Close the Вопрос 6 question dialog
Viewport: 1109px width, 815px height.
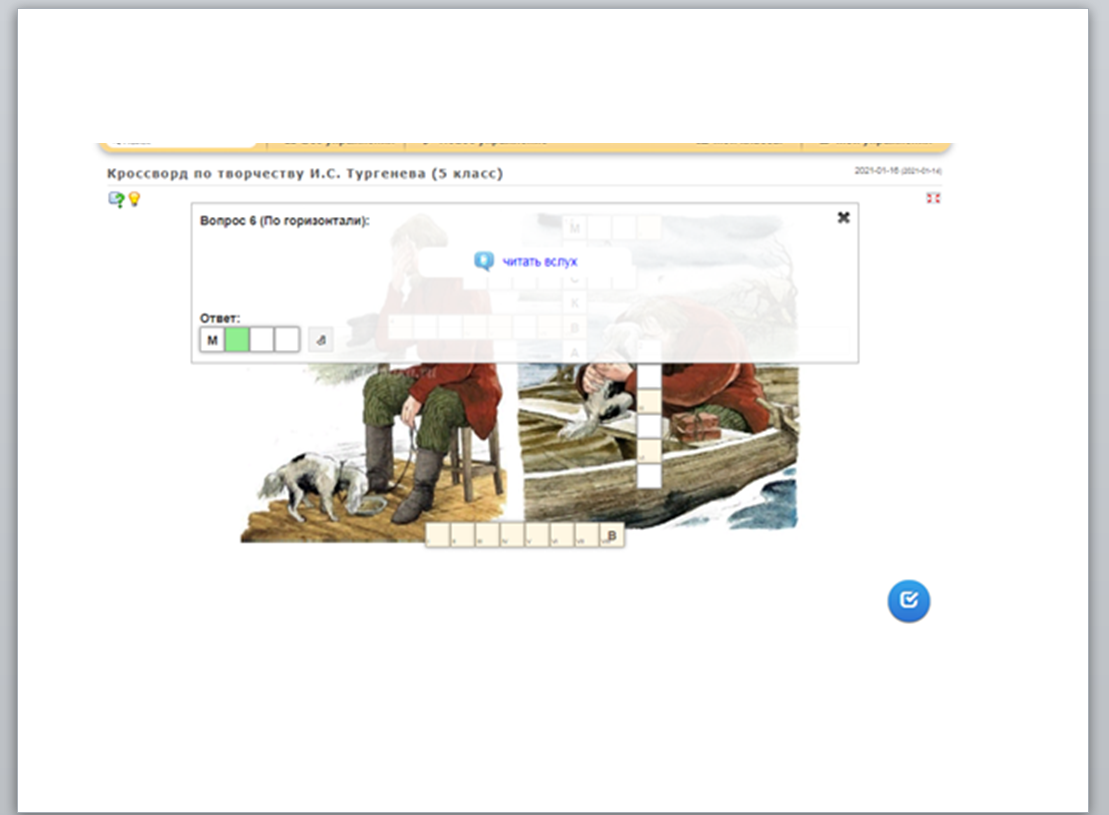(x=843, y=217)
